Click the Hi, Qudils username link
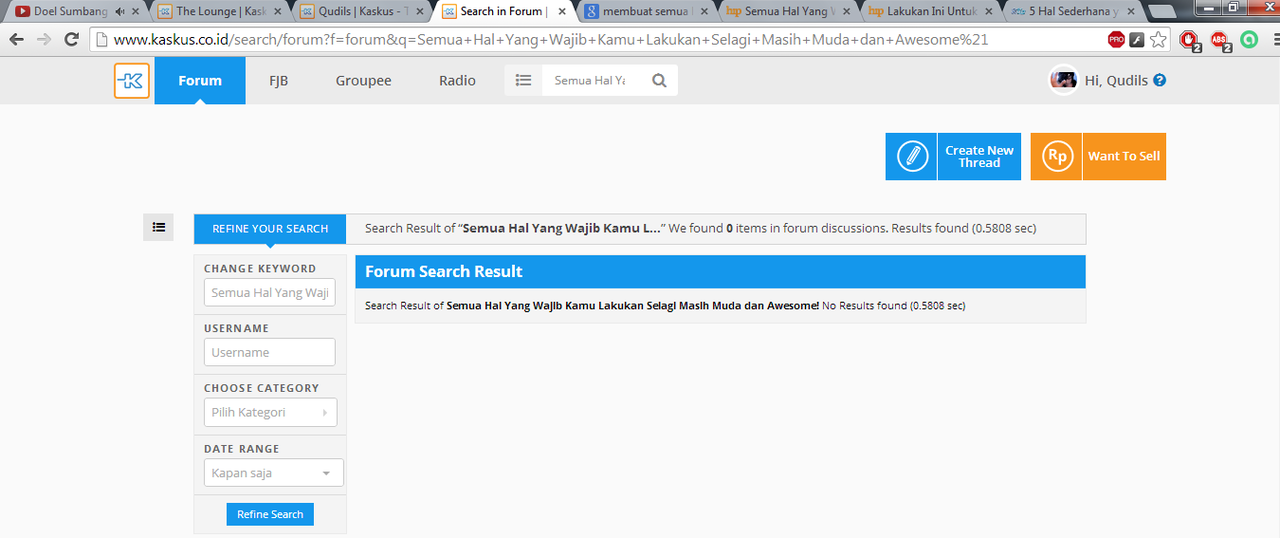 click(1116, 81)
